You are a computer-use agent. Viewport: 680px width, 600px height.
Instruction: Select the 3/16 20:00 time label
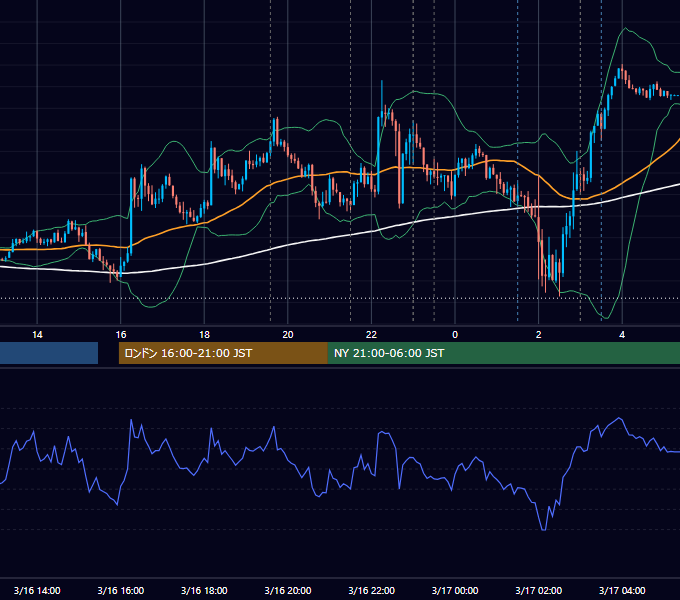pyautogui.click(x=288, y=590)
